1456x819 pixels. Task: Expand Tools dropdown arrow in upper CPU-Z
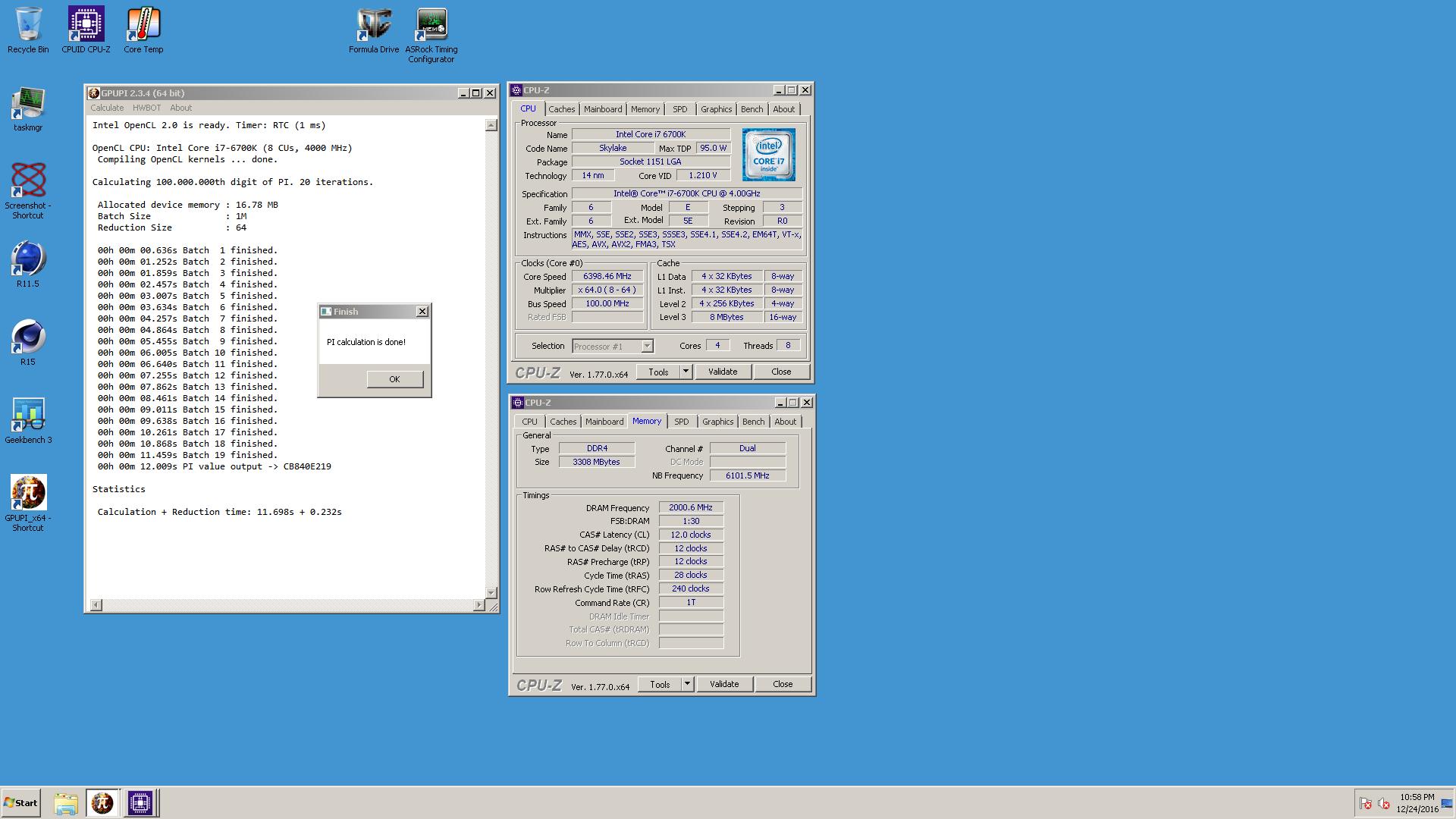686,372
